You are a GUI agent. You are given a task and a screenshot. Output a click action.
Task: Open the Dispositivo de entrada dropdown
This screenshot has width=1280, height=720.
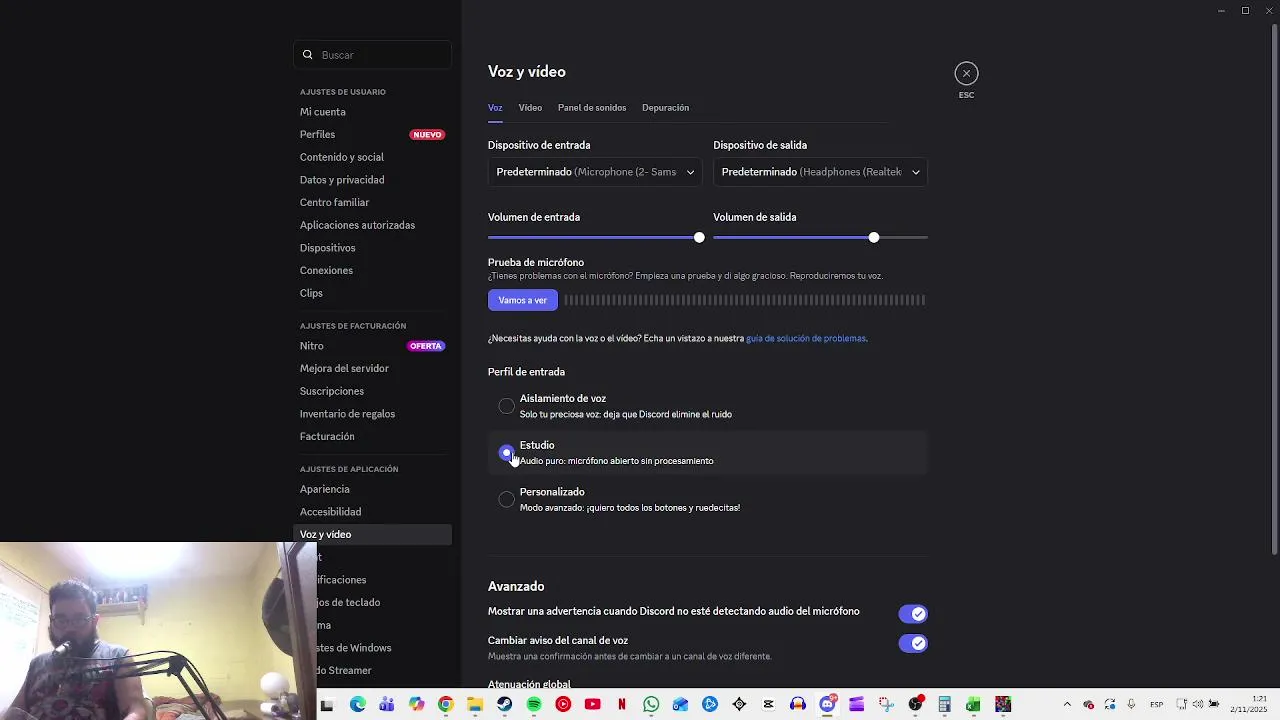point(595,172)
